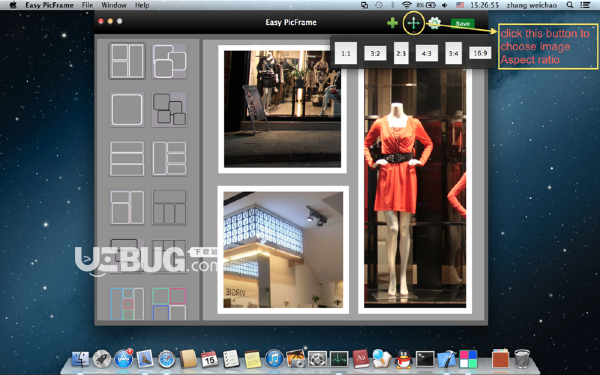
Task: Open the Easy PicFrame application menu
Action: (49, 5)
